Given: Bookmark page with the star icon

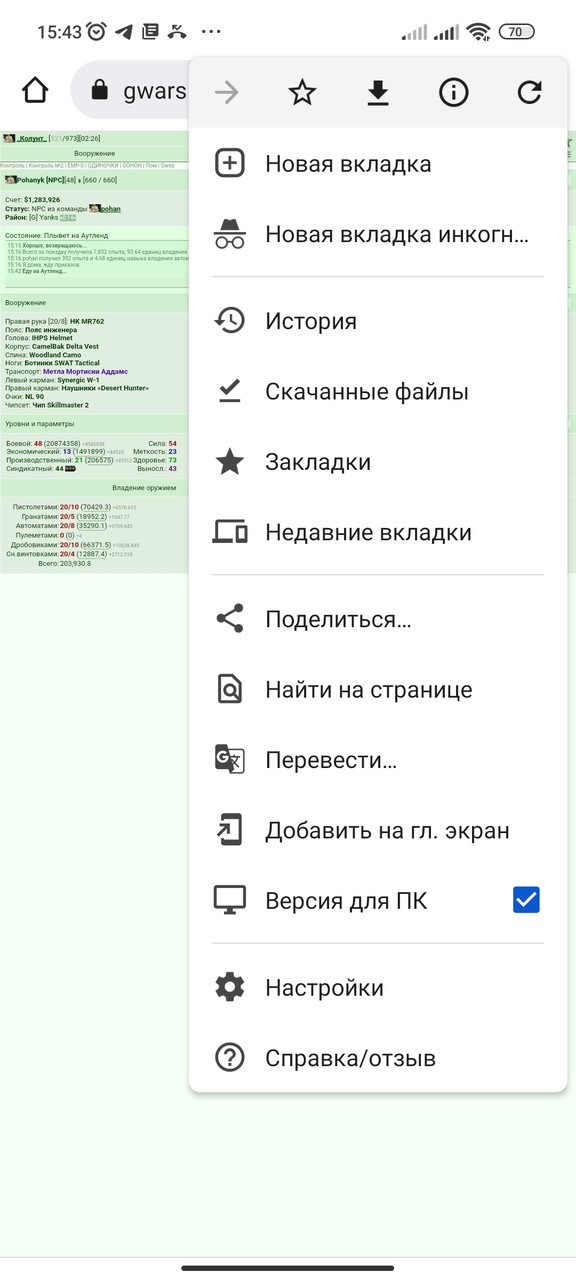Looking at the screenshot, I should tap(302, 93).
